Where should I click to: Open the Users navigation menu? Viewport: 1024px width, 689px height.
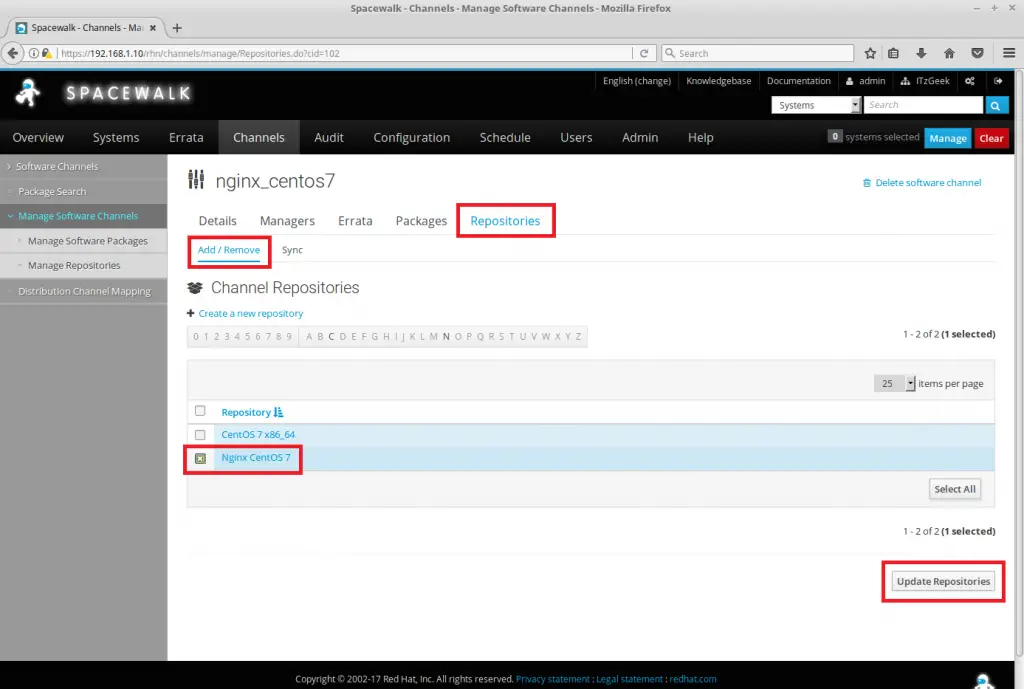(576, 138)
